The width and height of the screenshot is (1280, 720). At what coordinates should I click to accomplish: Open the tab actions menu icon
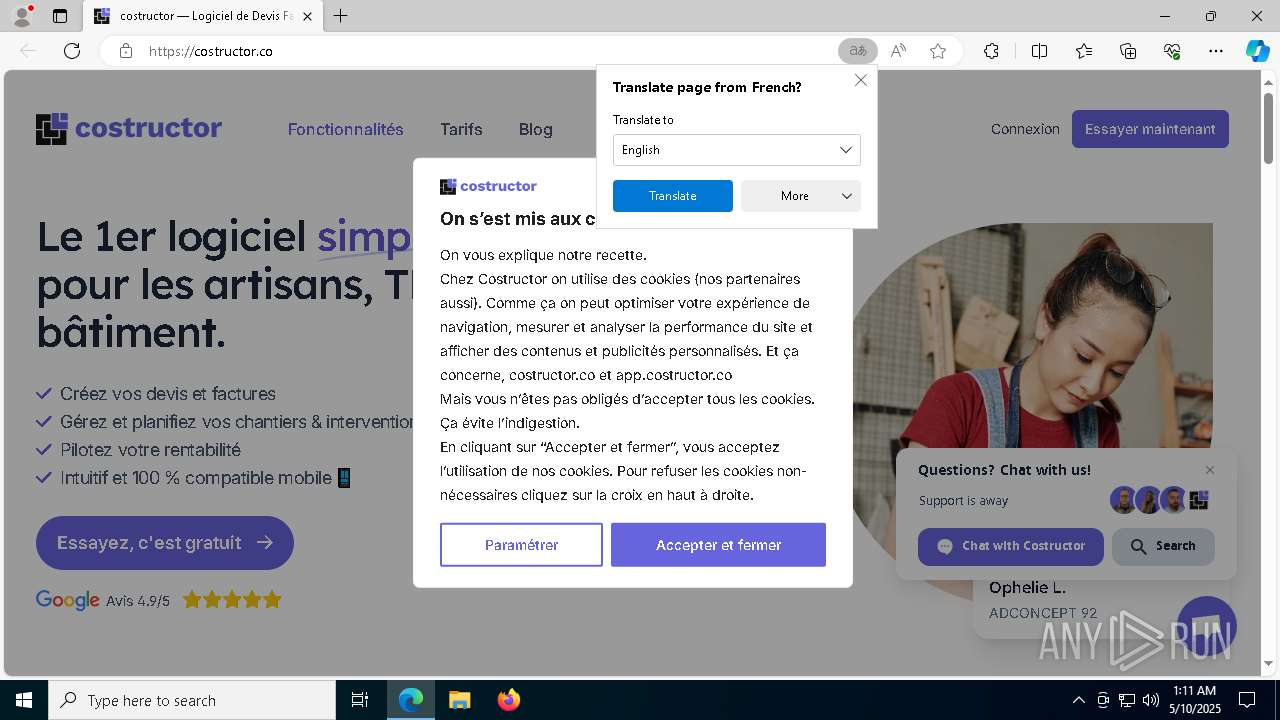point(60,16)
